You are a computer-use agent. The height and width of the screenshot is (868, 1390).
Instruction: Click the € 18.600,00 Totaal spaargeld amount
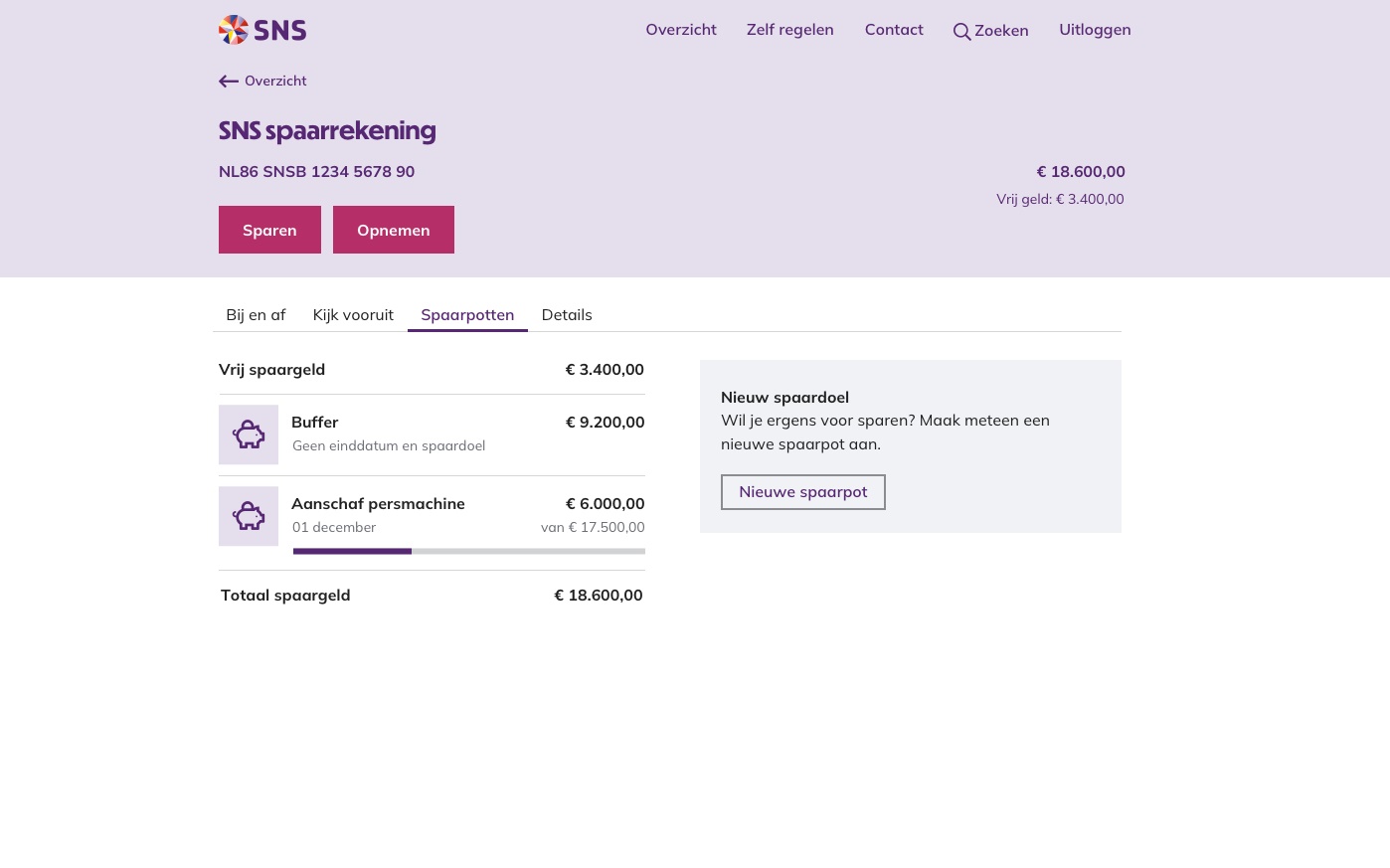[599, 596]
